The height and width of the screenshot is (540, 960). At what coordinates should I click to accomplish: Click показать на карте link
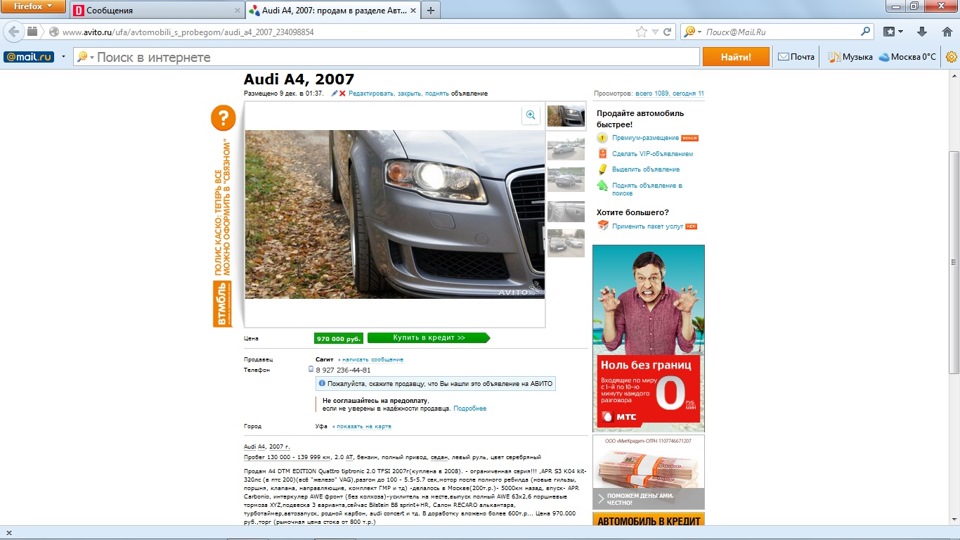click(x=363, y=426)
